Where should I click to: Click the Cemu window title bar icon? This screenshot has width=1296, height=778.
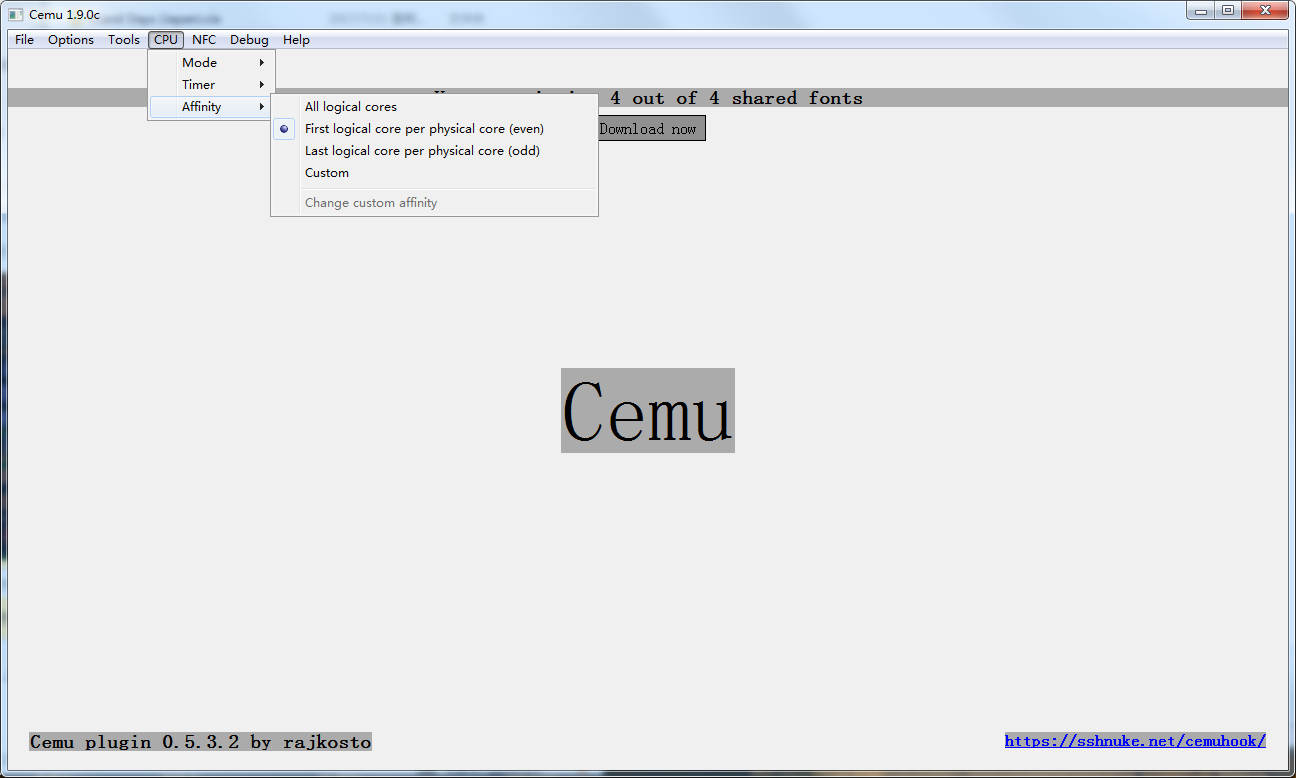click(x=16, y=14)
